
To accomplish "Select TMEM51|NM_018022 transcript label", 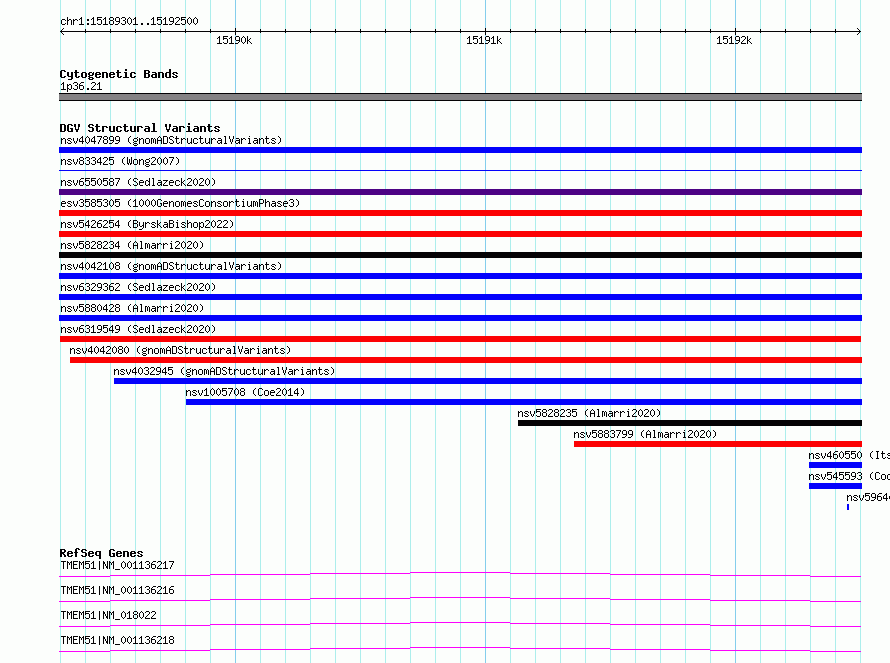I will tap(108, 615).
